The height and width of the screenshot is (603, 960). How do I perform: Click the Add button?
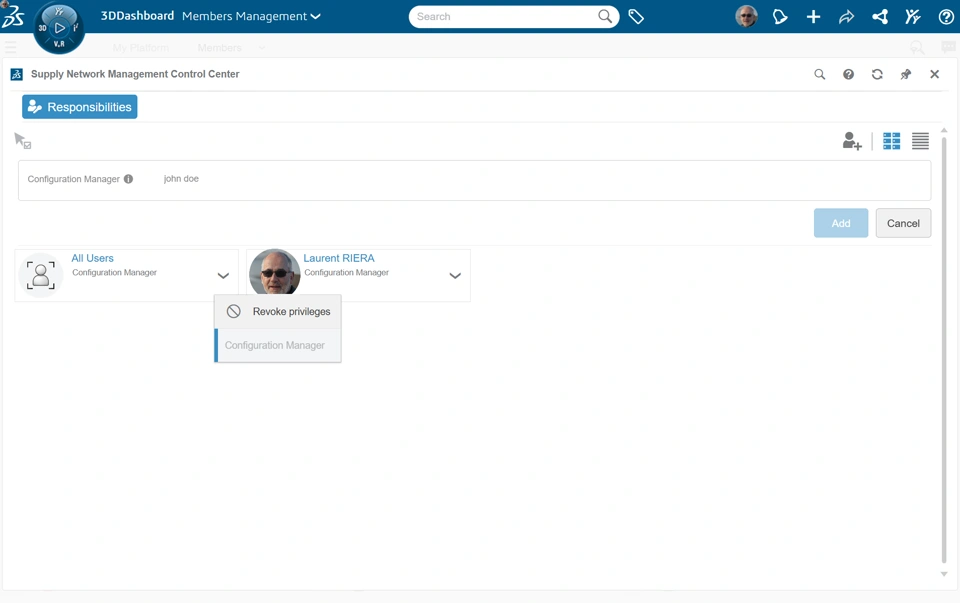point(841,223)
